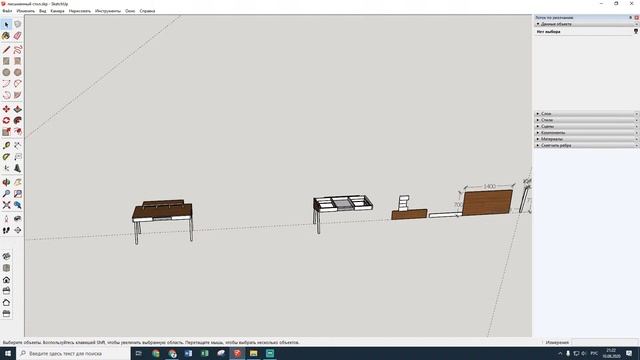Image resolution: width=640 pixels, height=360 pixels.
Task: Switch to Excel in the taskbar
Action: 204,353
